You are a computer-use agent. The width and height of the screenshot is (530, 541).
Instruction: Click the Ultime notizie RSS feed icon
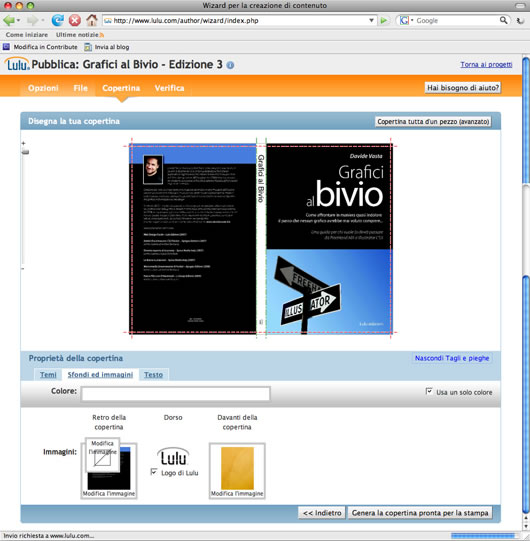pos(101,35)
